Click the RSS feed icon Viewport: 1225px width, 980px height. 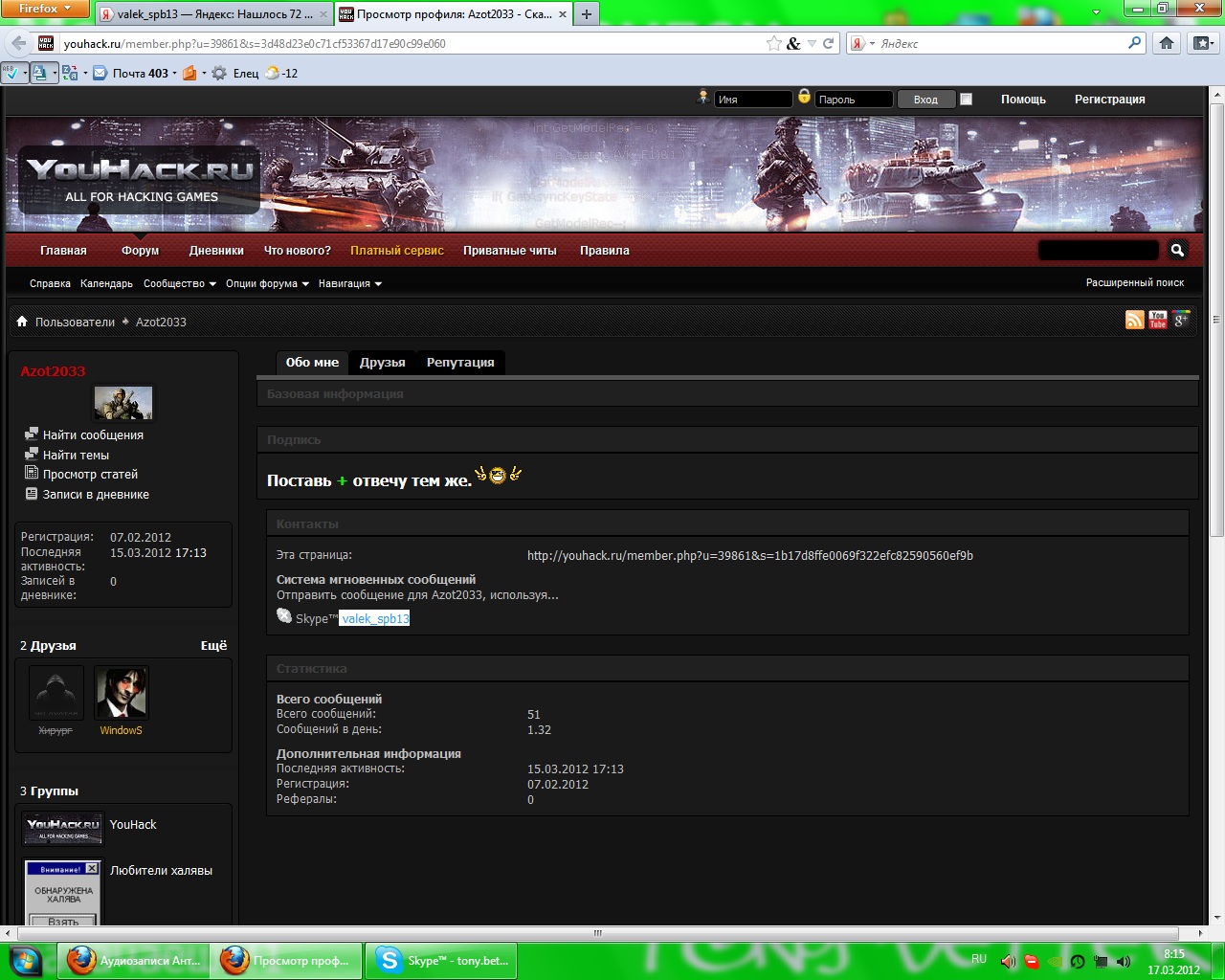click(x=1134, y=321)
